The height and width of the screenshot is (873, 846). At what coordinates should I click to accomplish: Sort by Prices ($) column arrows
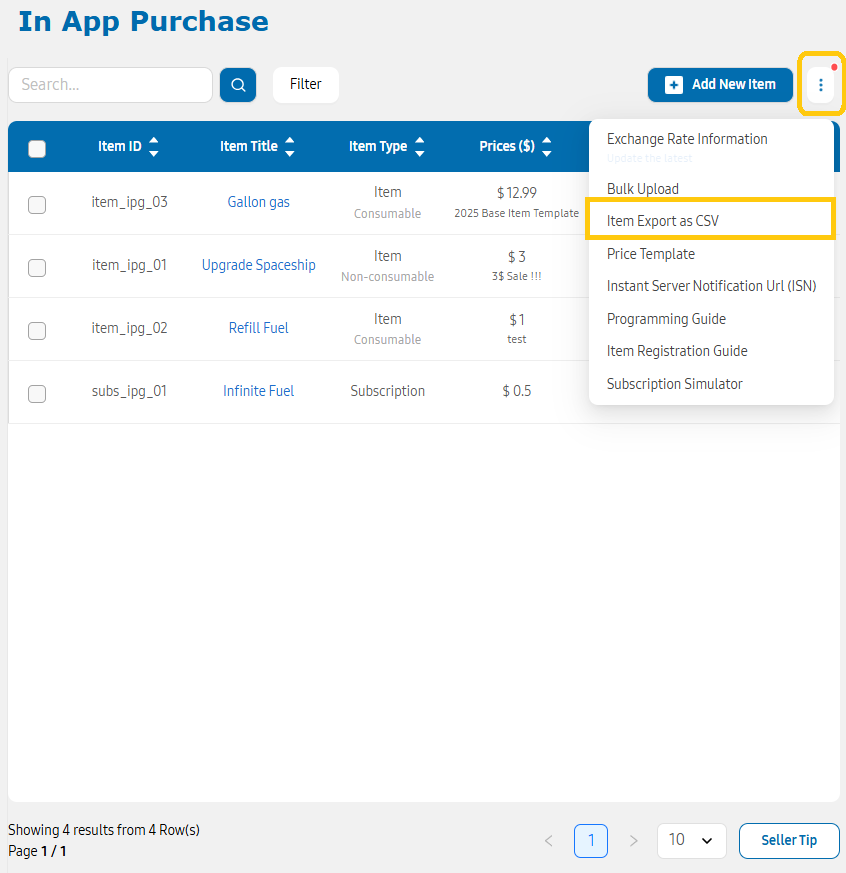(x=547, y=146)
